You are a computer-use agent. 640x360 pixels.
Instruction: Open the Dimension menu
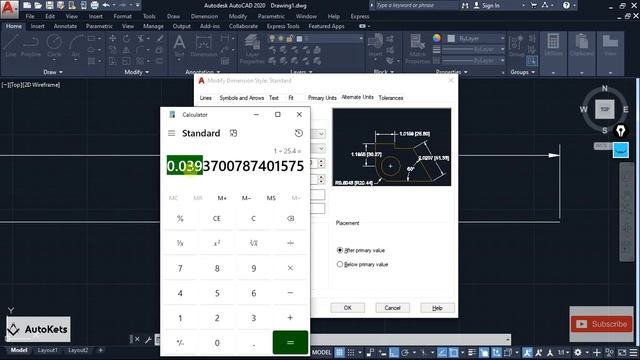[204, 16]
